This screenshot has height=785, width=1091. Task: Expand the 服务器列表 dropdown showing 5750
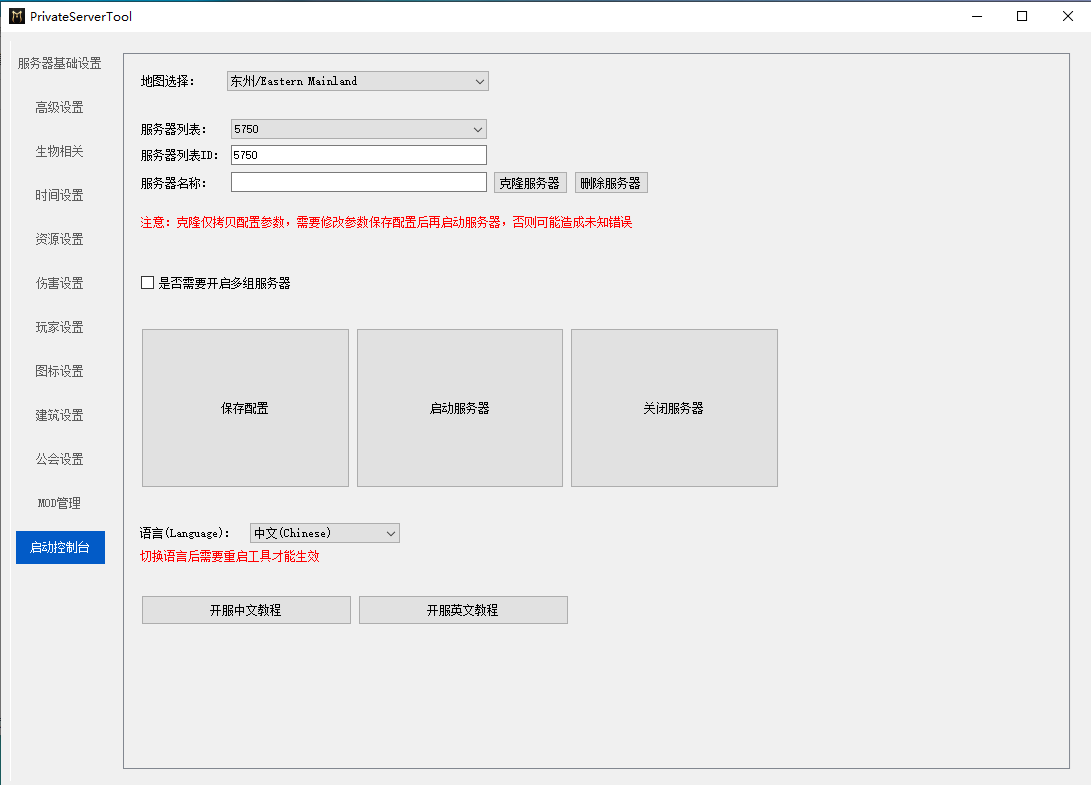[358, 129]
